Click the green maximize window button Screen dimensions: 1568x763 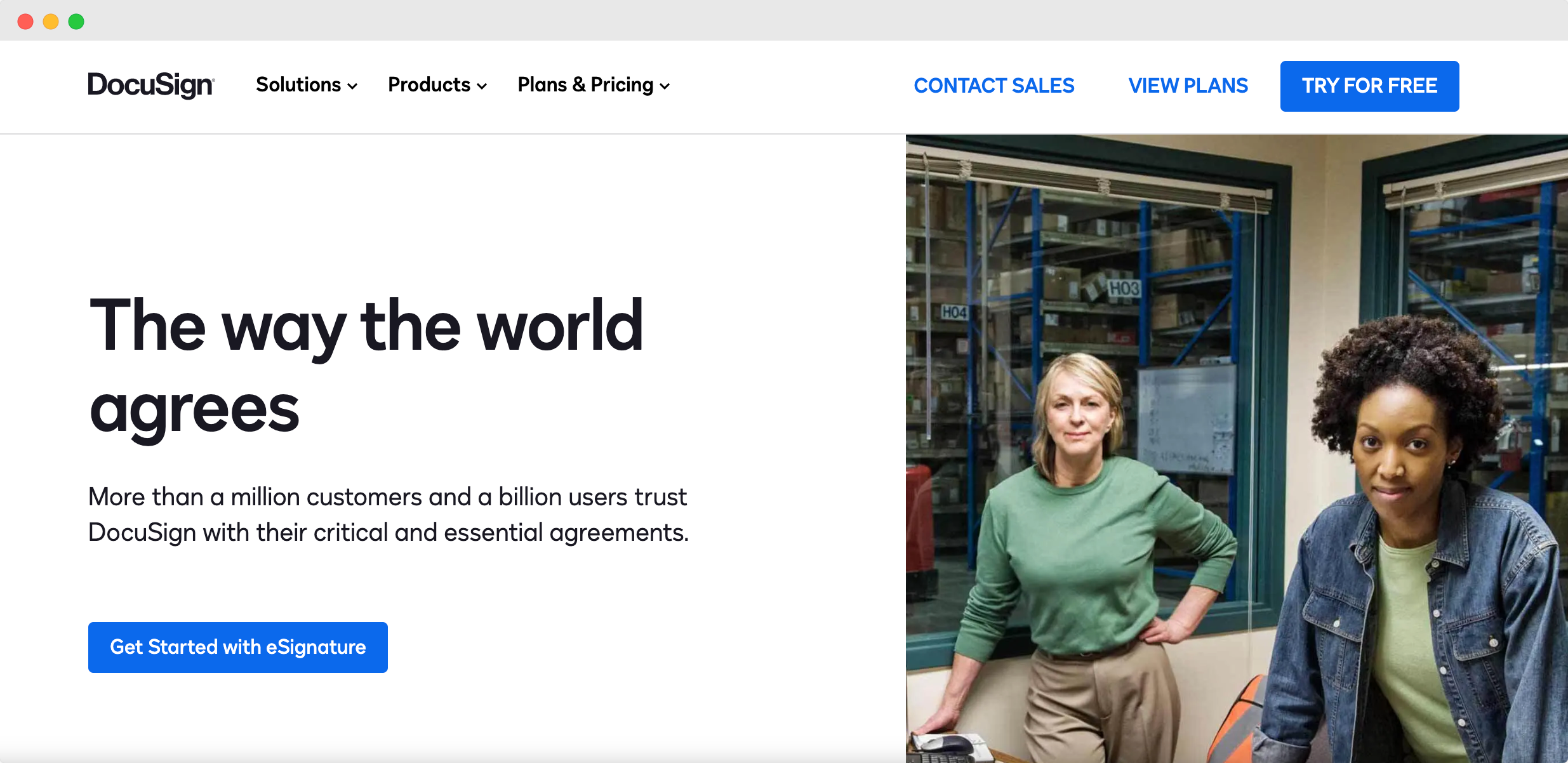click(x=76, y=22)
